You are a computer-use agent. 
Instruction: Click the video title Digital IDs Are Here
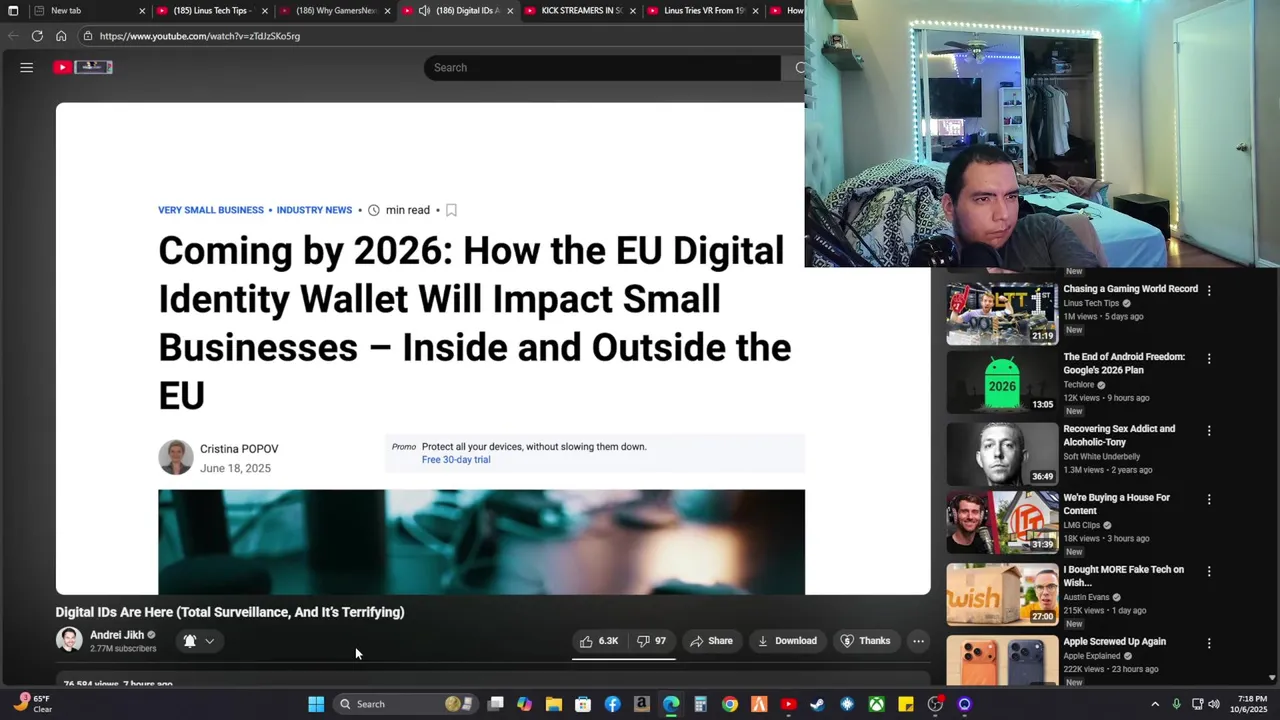point(230,612)
